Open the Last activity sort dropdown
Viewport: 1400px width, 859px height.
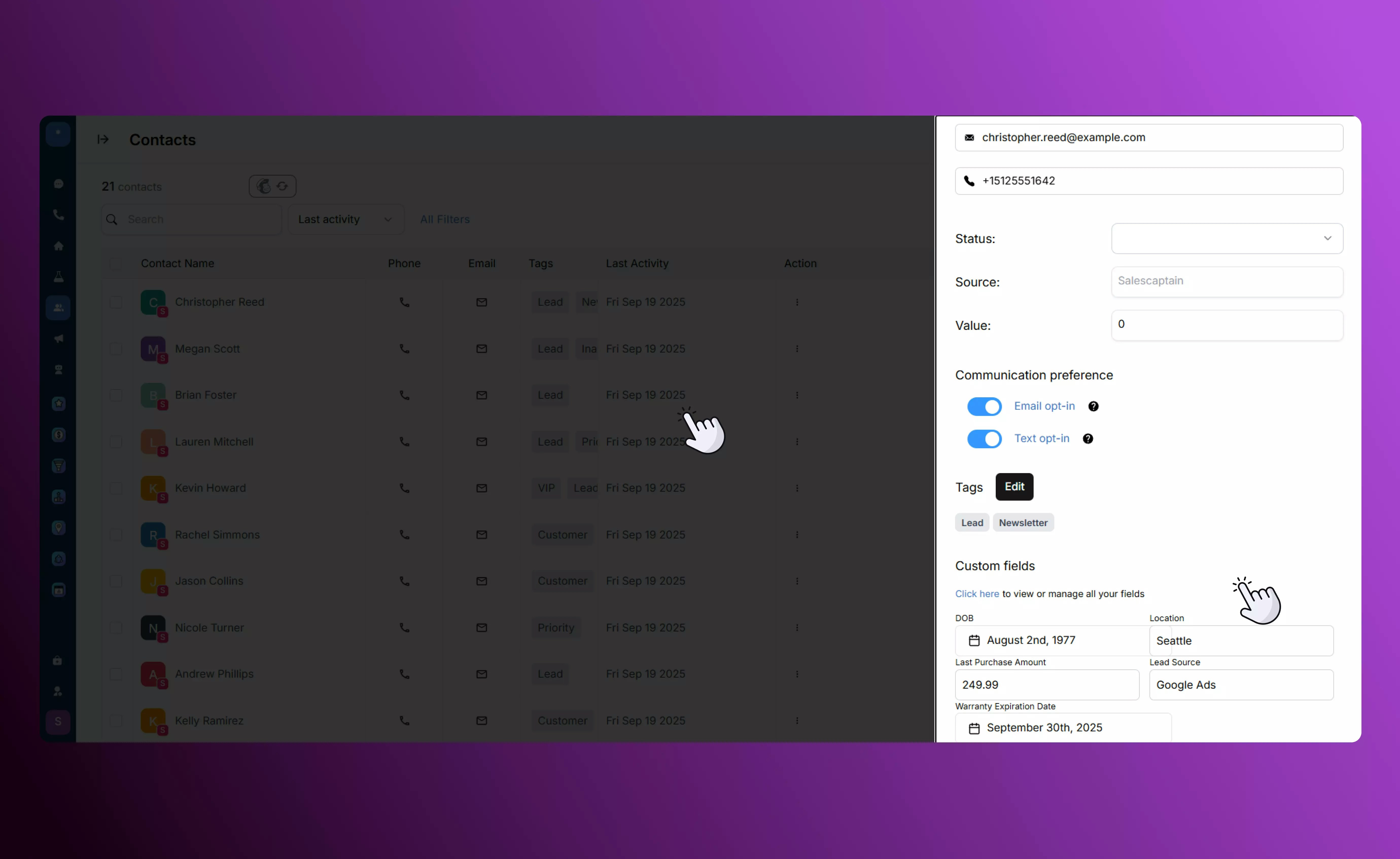coord(345,219)
